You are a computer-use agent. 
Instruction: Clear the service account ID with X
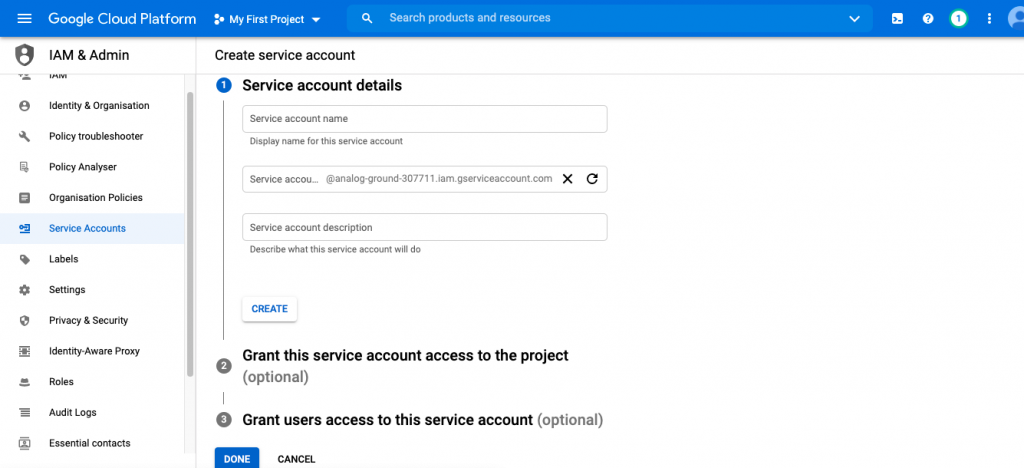point(568,179)
